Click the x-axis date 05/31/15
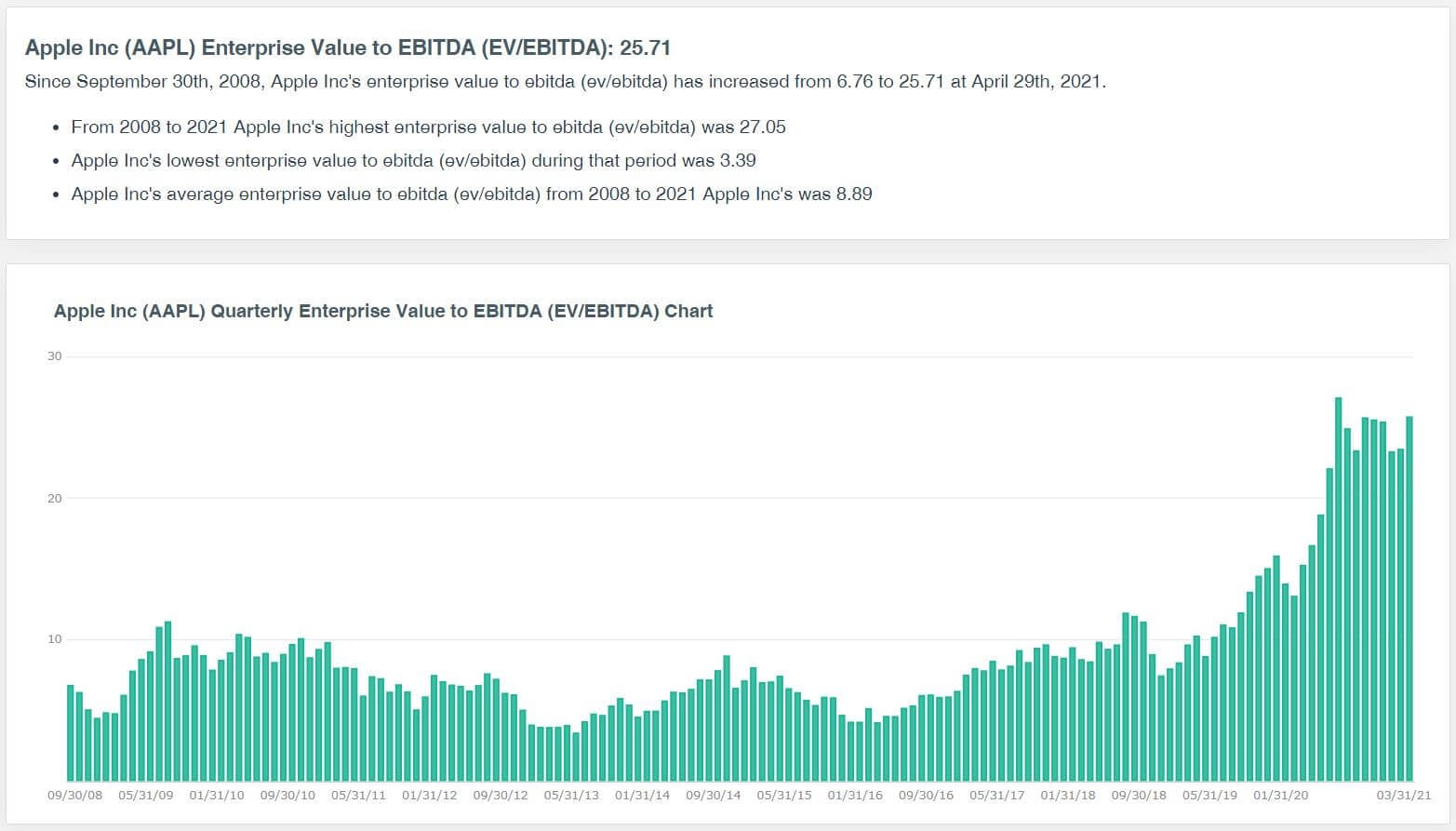 (784, 796)
